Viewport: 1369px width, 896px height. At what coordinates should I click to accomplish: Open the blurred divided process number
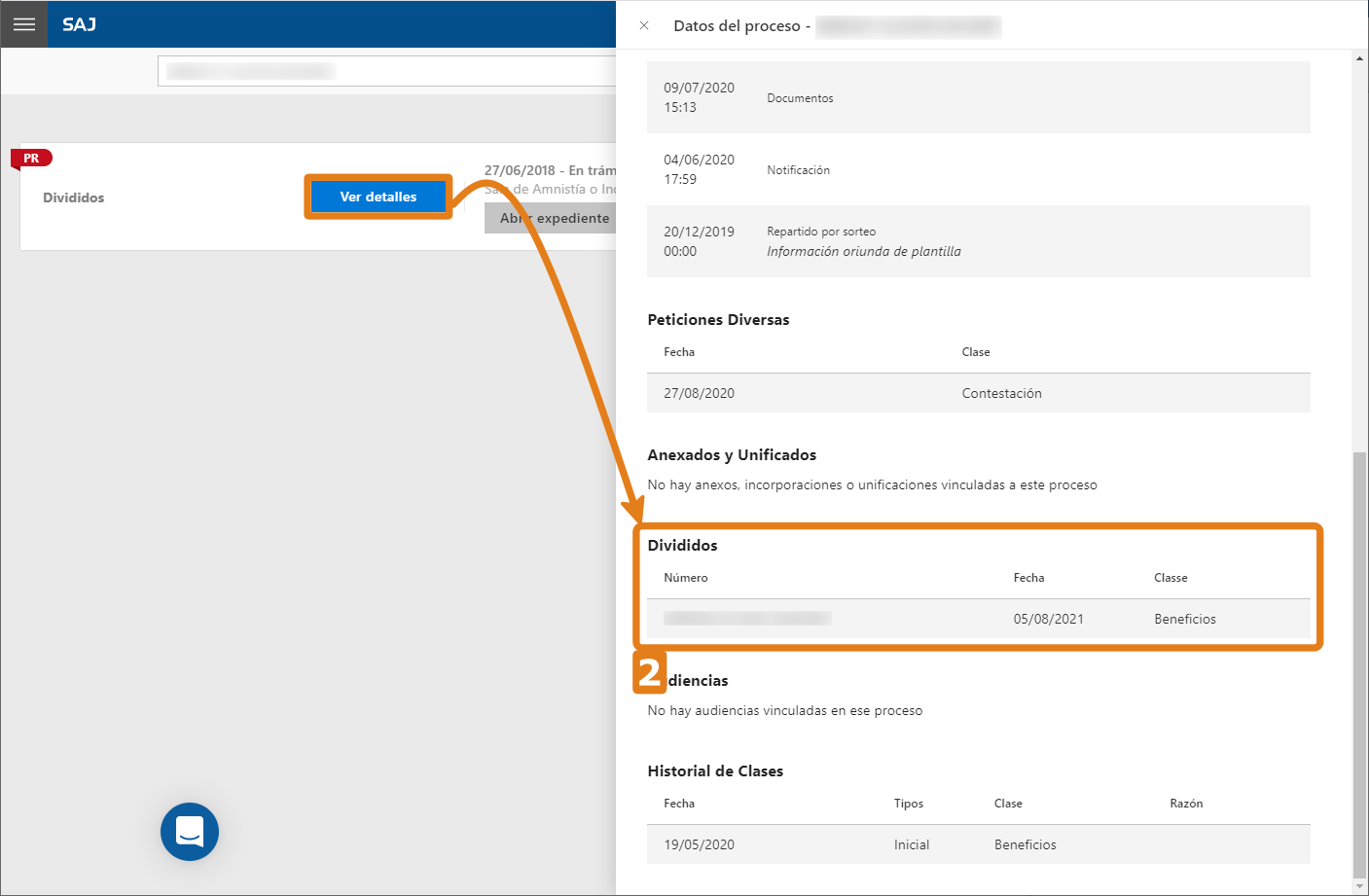pyautogui.click(x=746, y=619)
